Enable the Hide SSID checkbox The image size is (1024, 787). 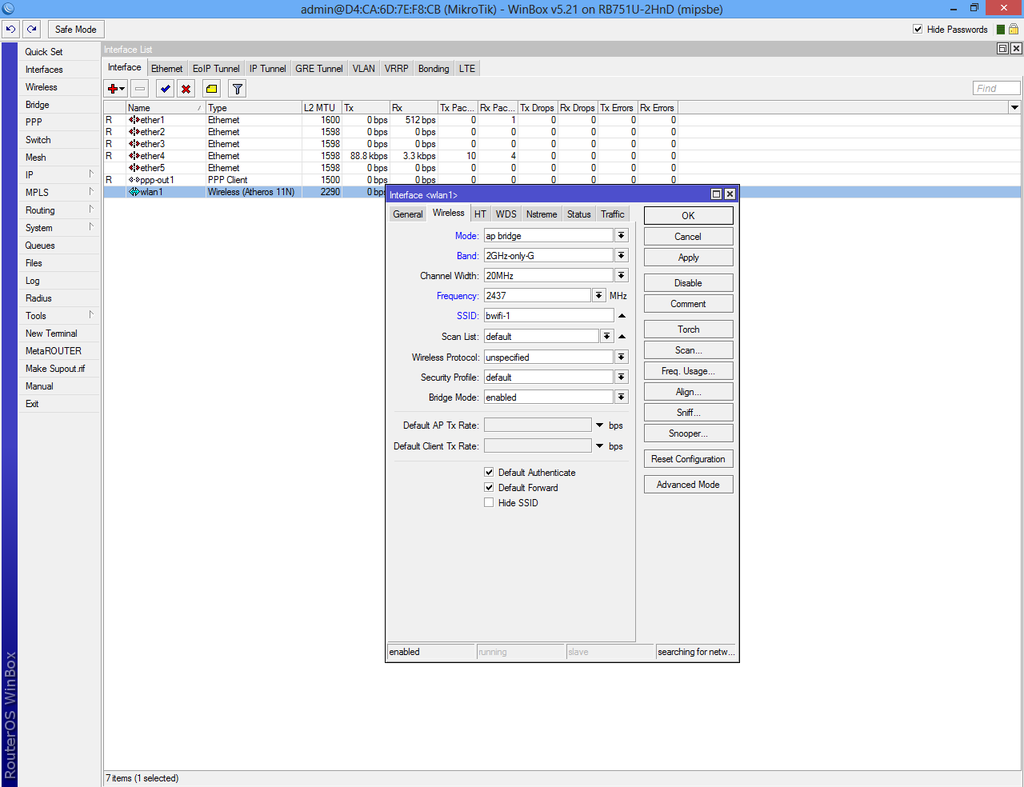click(x=489, y=502)
